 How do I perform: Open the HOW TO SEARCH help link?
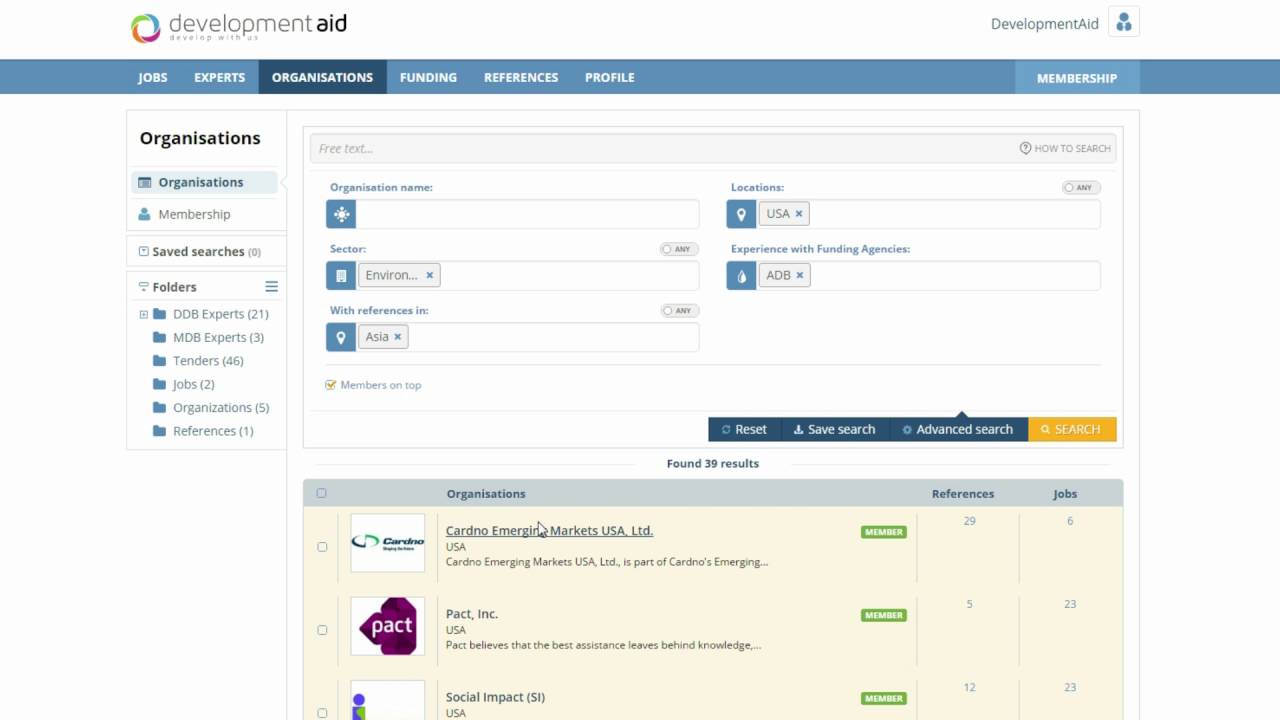tap(1065, 148)
